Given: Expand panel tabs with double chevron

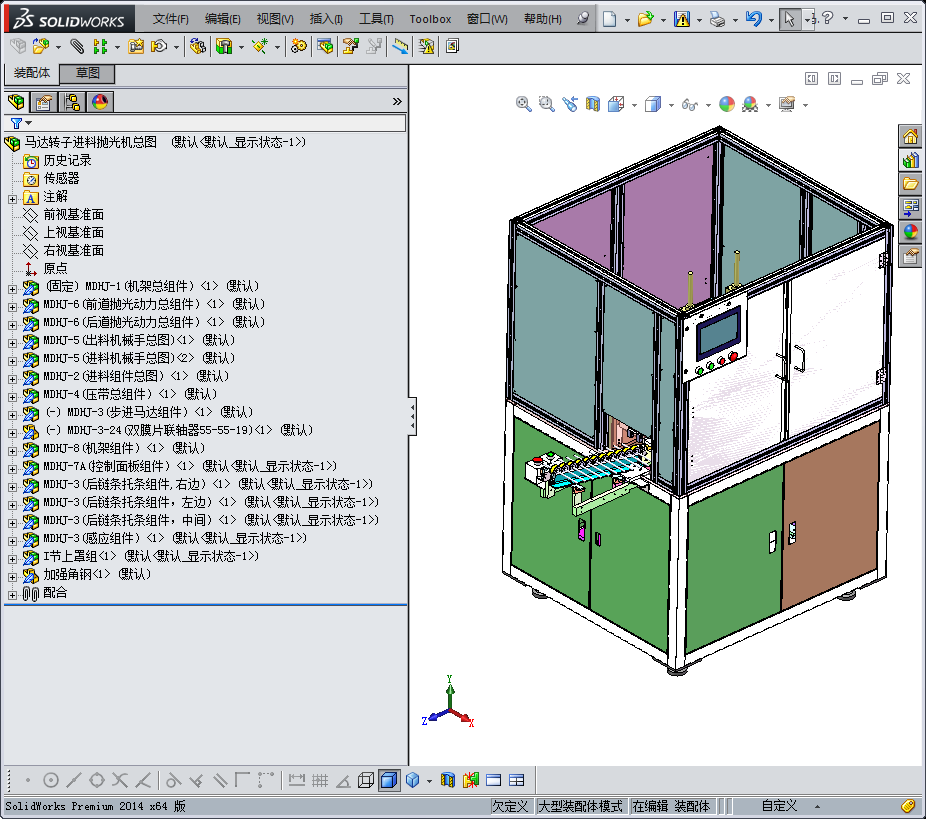Looking at the screenshot, I should pos(397,102).
